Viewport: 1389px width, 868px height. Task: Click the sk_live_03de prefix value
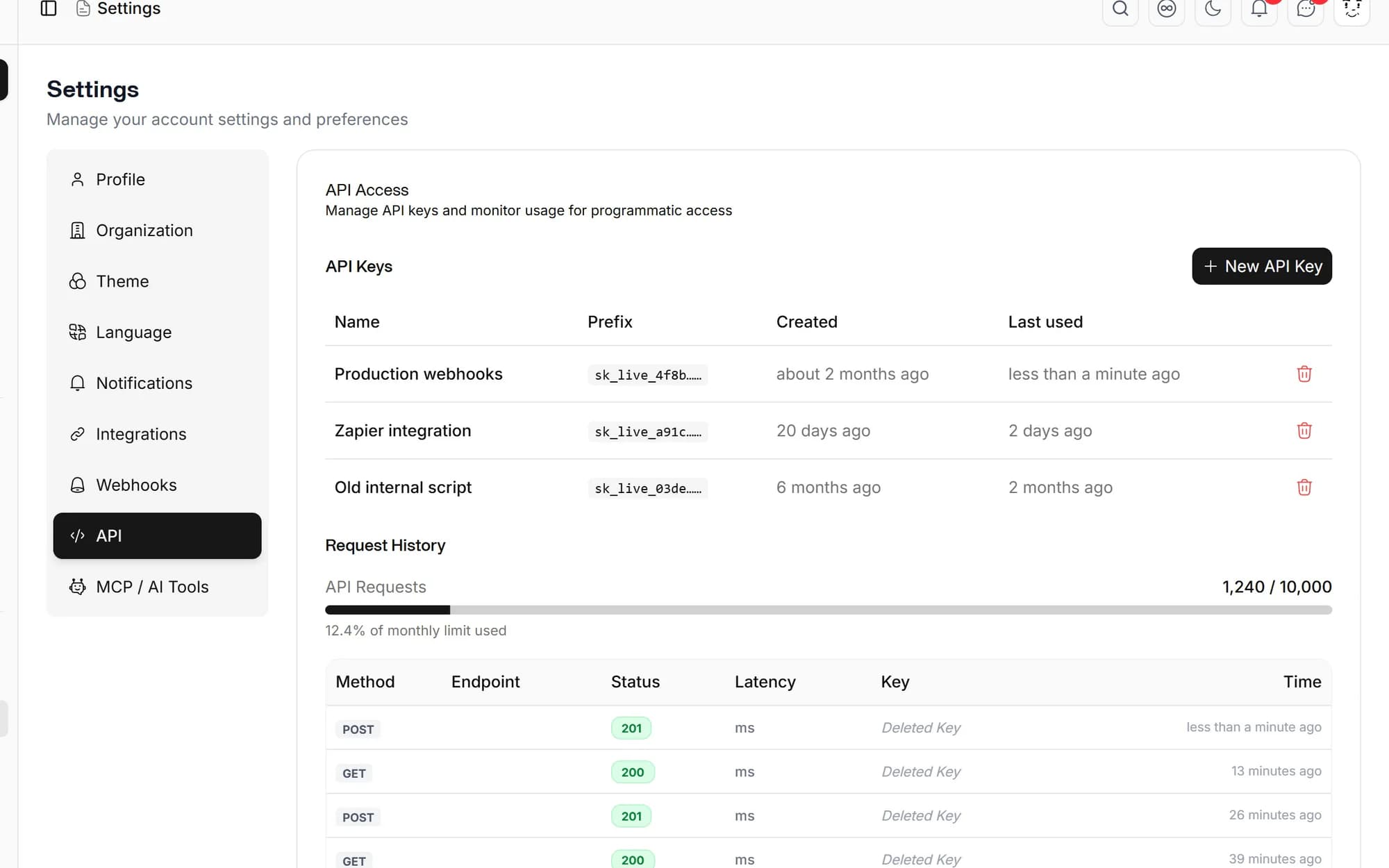click(x=647, y=489)
